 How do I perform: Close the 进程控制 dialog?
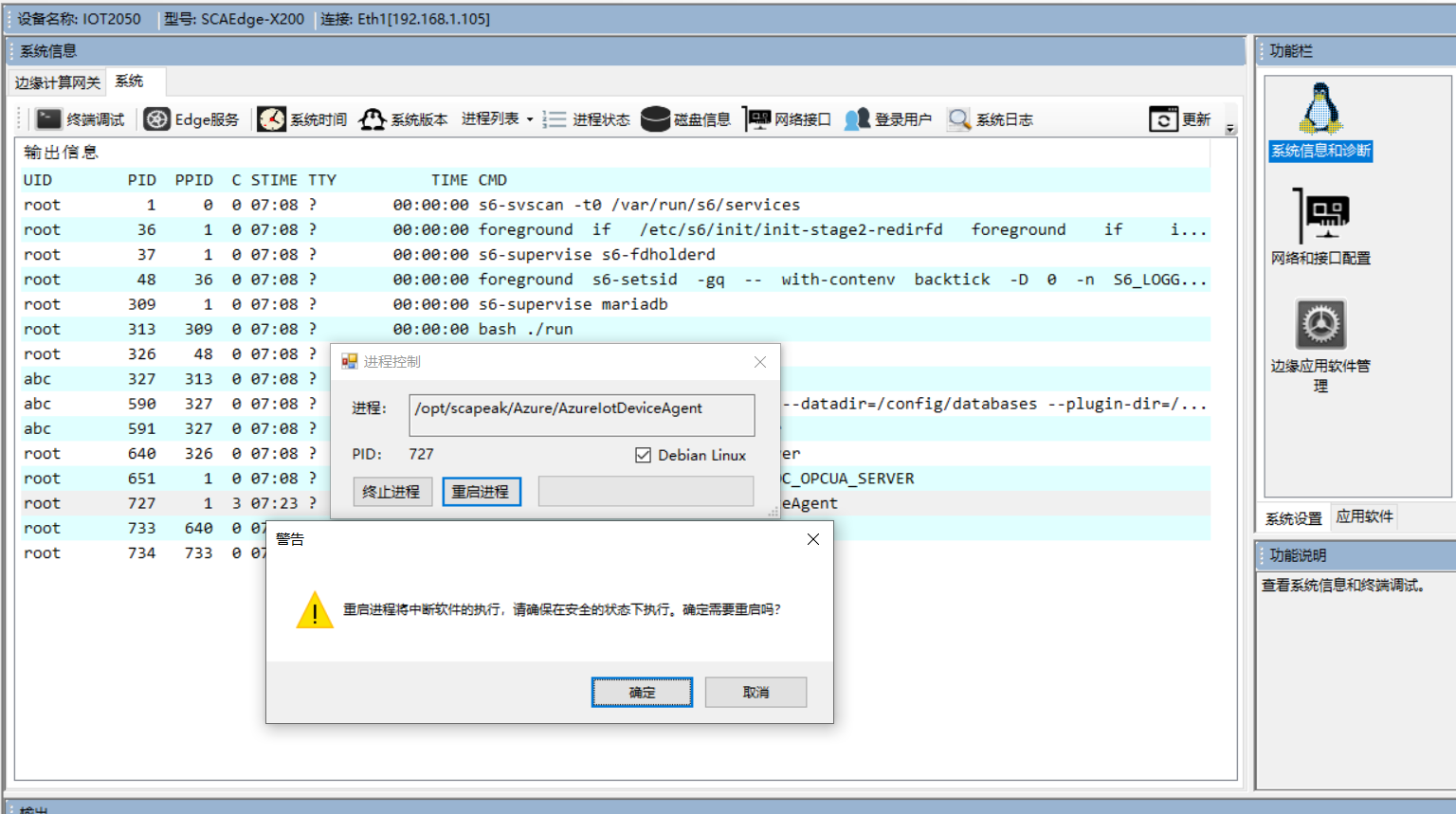point(760,362)
